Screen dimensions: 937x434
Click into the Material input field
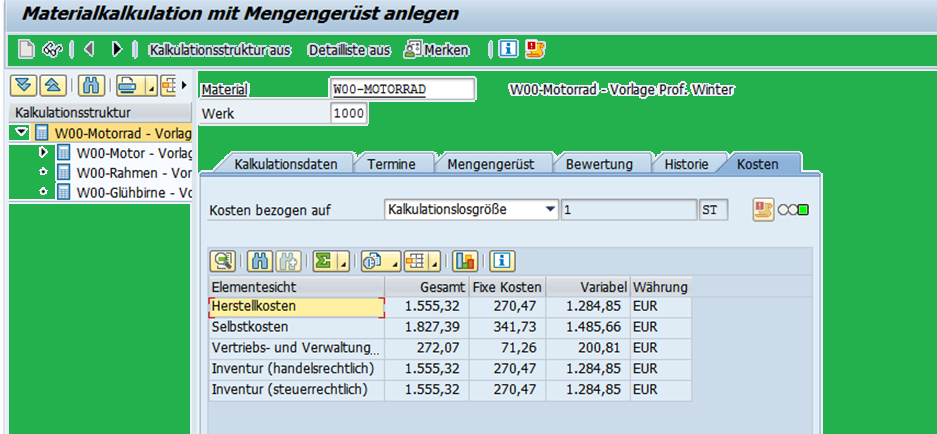pos(403,90)
